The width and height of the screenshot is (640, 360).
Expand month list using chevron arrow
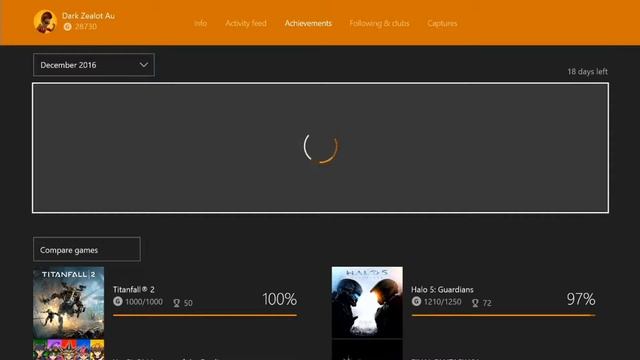point(144,65)
